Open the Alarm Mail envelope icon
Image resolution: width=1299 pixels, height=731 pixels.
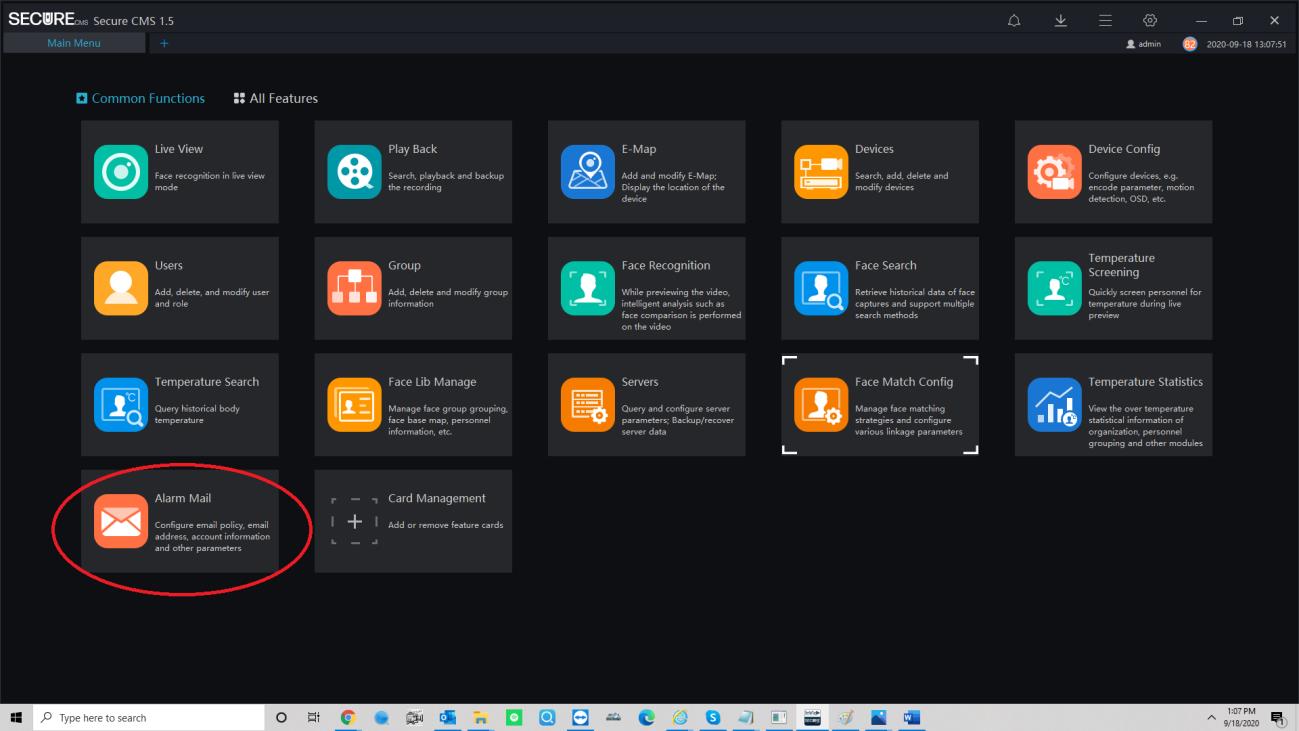pos(120,521)
